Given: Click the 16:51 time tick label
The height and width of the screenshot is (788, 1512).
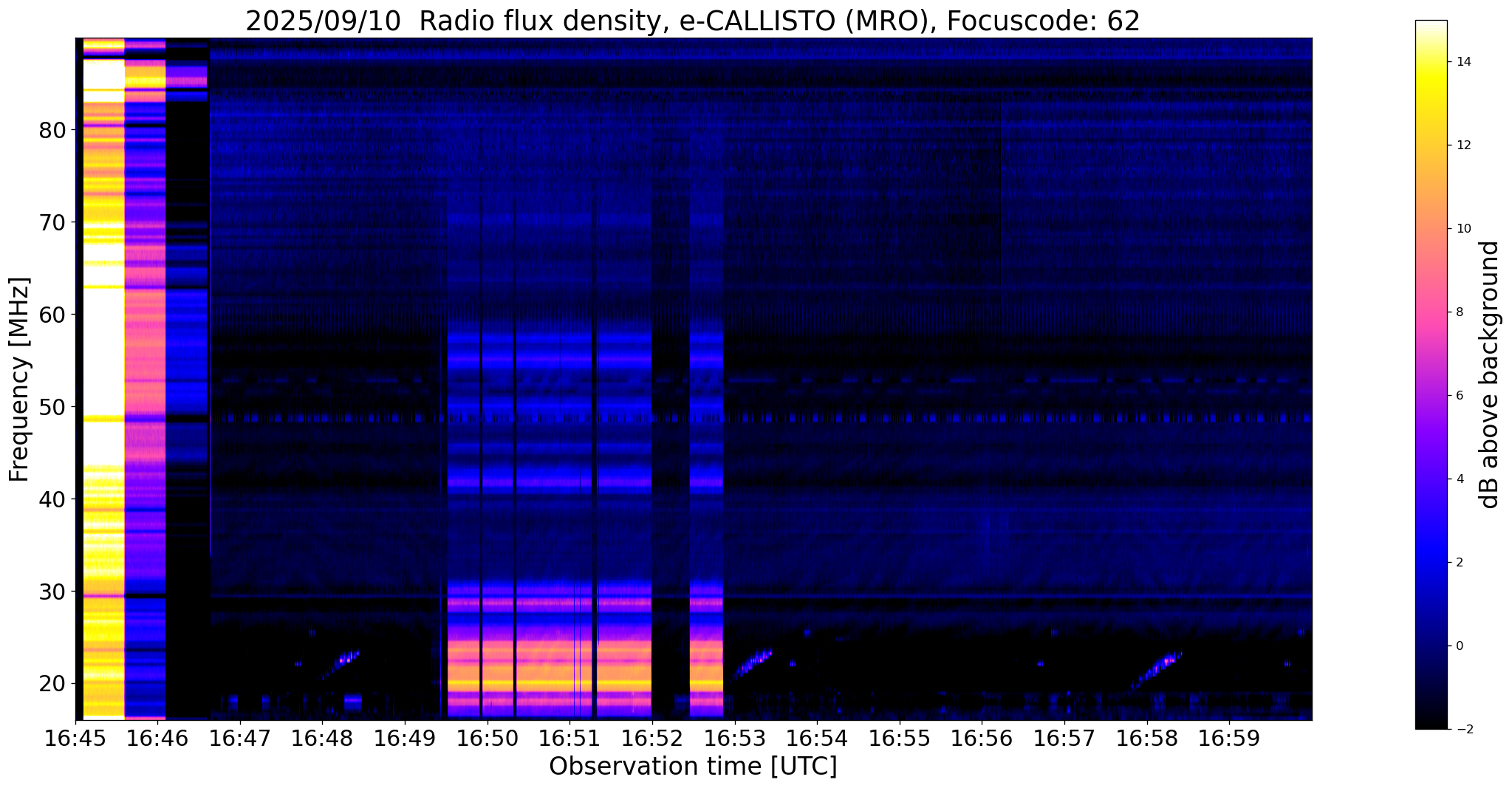Looking at the screenshot, I should (569, 738).
